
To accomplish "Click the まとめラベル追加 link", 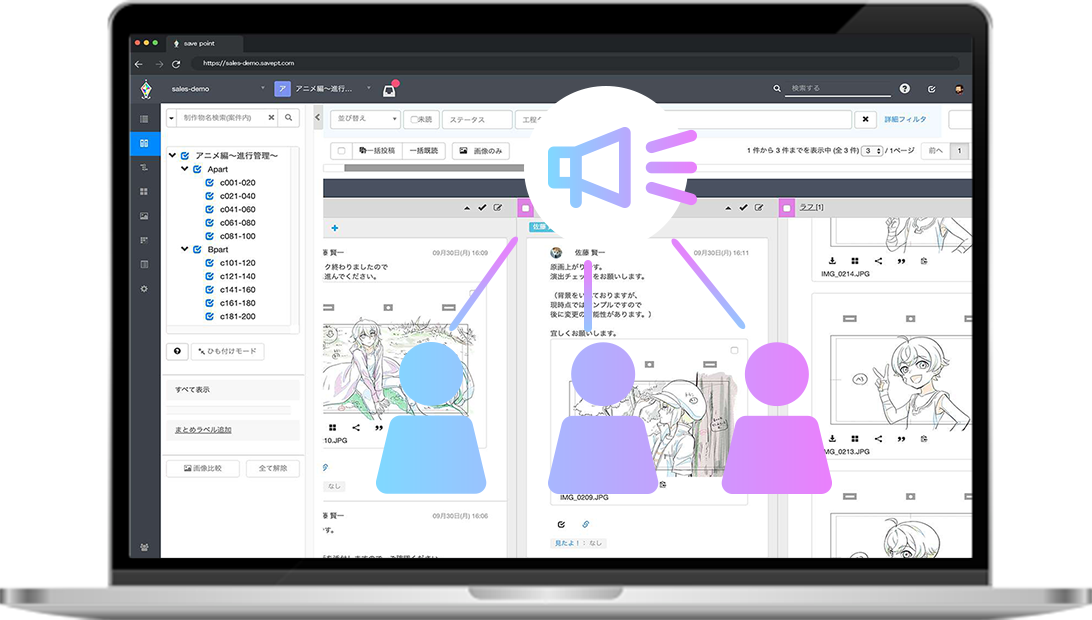I will (203, 430).
